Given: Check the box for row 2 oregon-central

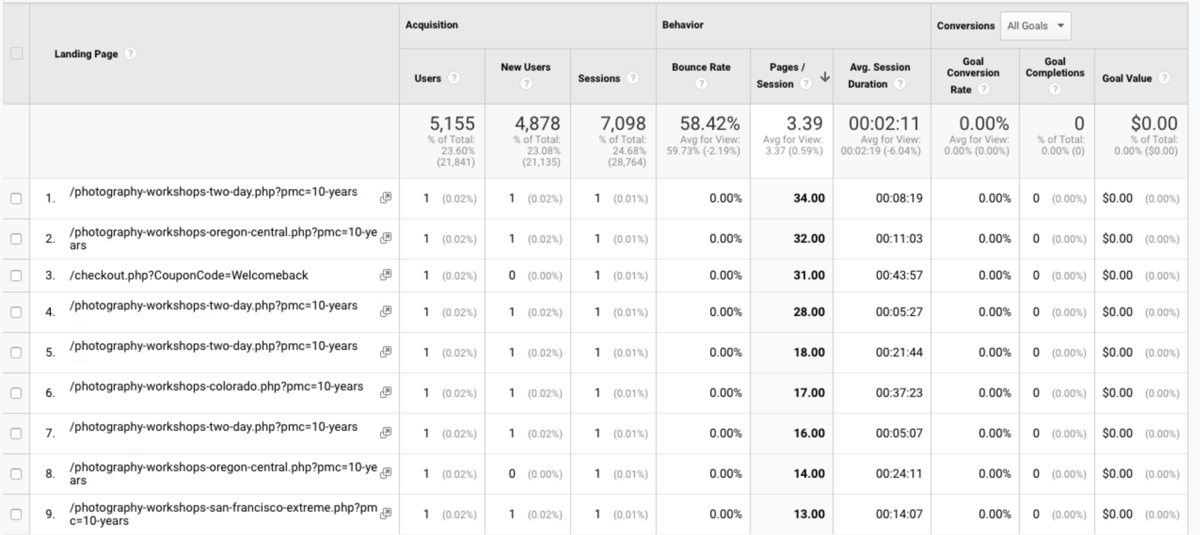Looking at the screenshot, I should (x=16, y=239).
